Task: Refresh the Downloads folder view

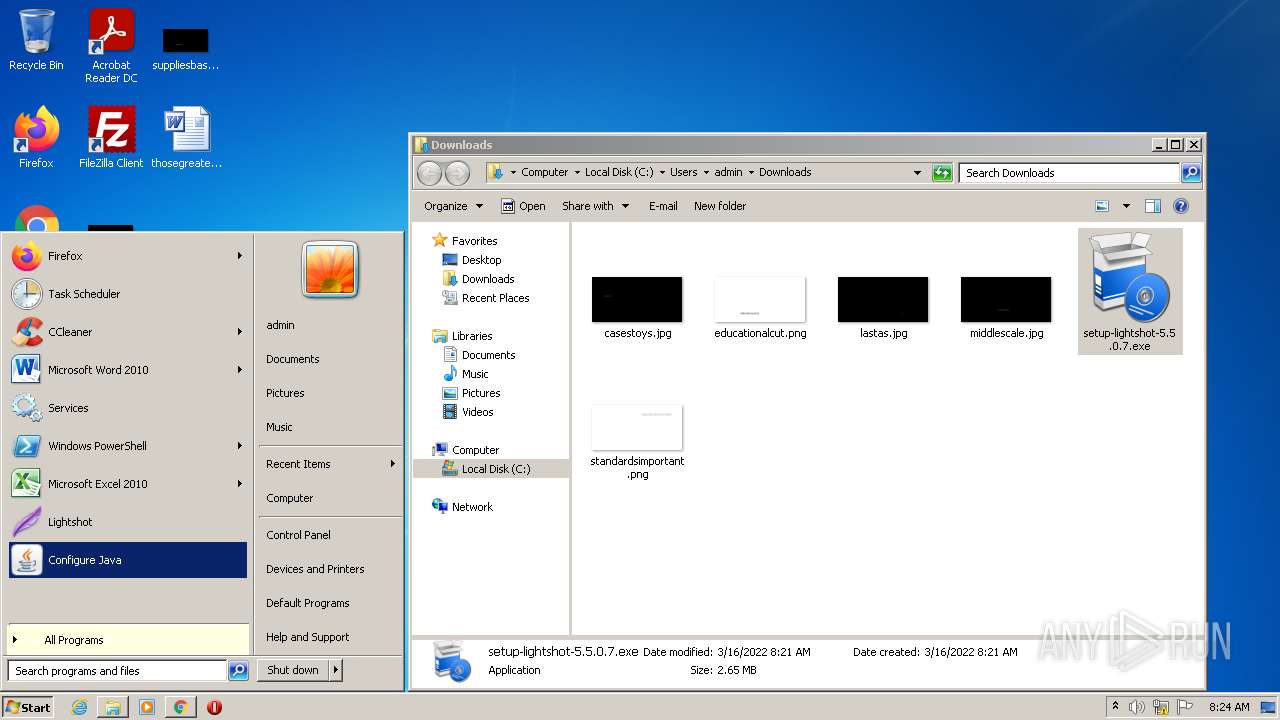Action: tap(942, 173)
